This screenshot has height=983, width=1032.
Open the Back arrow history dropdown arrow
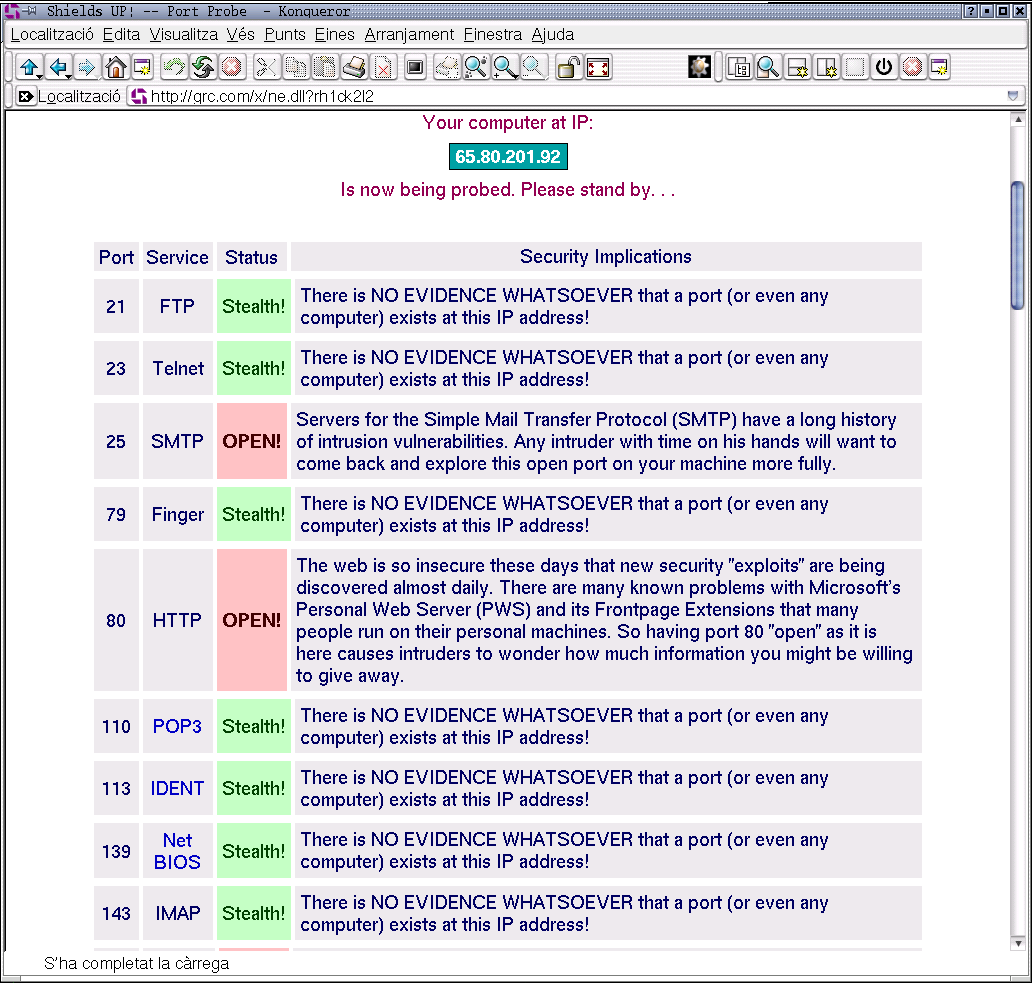[x=69, y=76]
